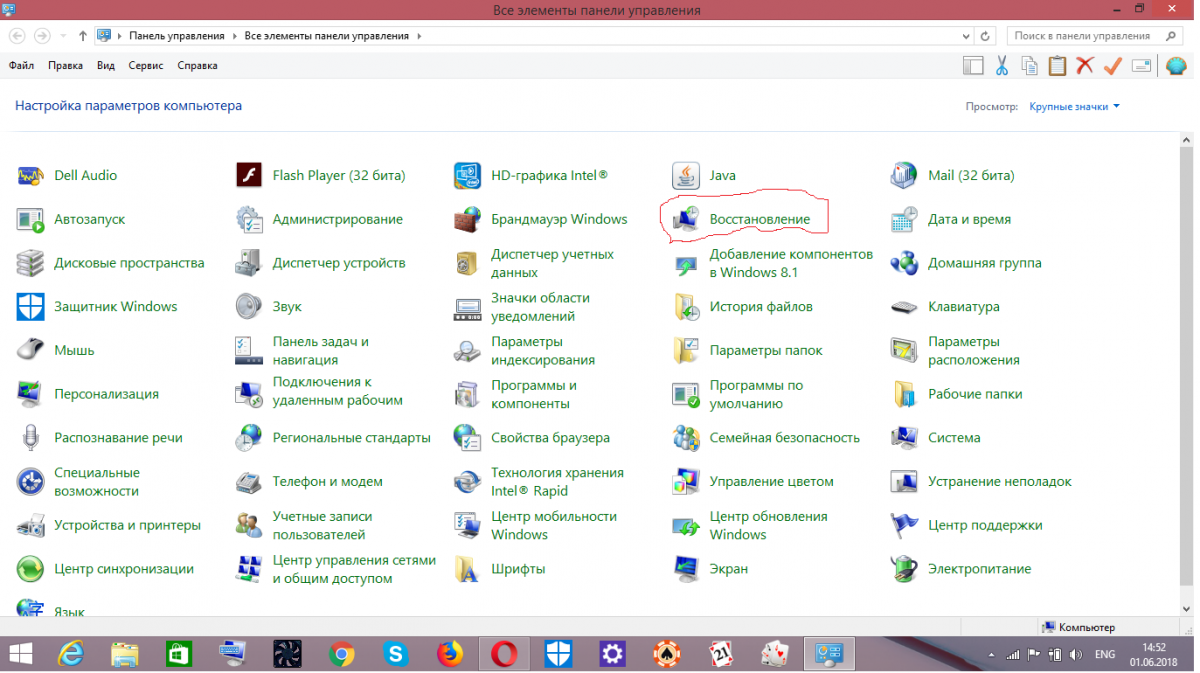Open the Программы и компоненты link

pyautogui.click(x=533, y=394)
